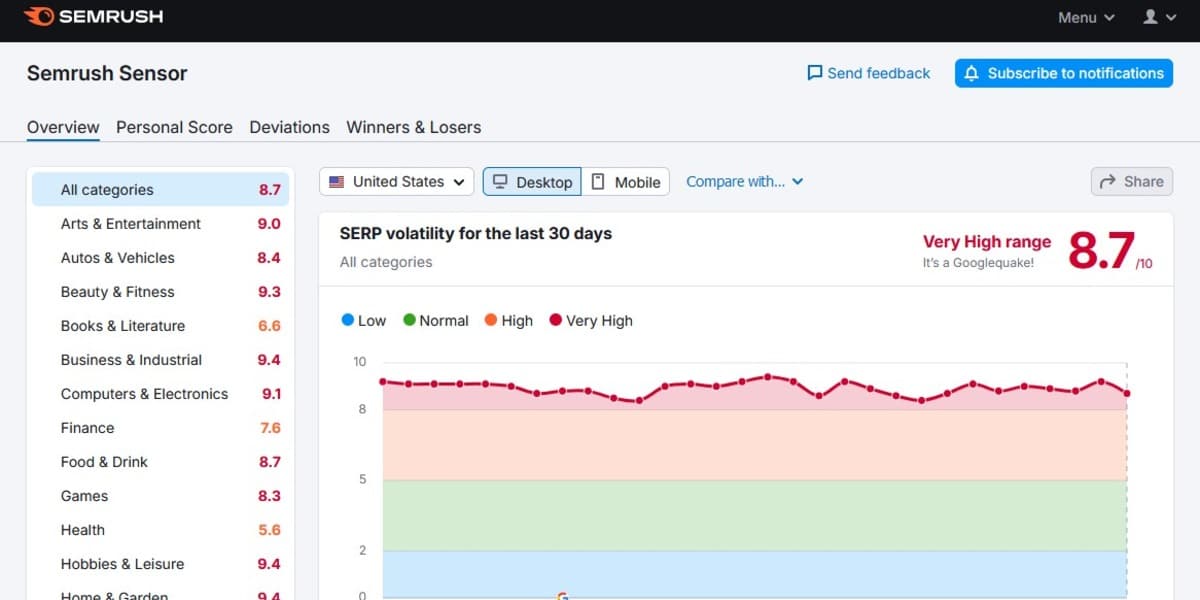
Task: Toggle the Normal legend series
Action: coord(435,320)
